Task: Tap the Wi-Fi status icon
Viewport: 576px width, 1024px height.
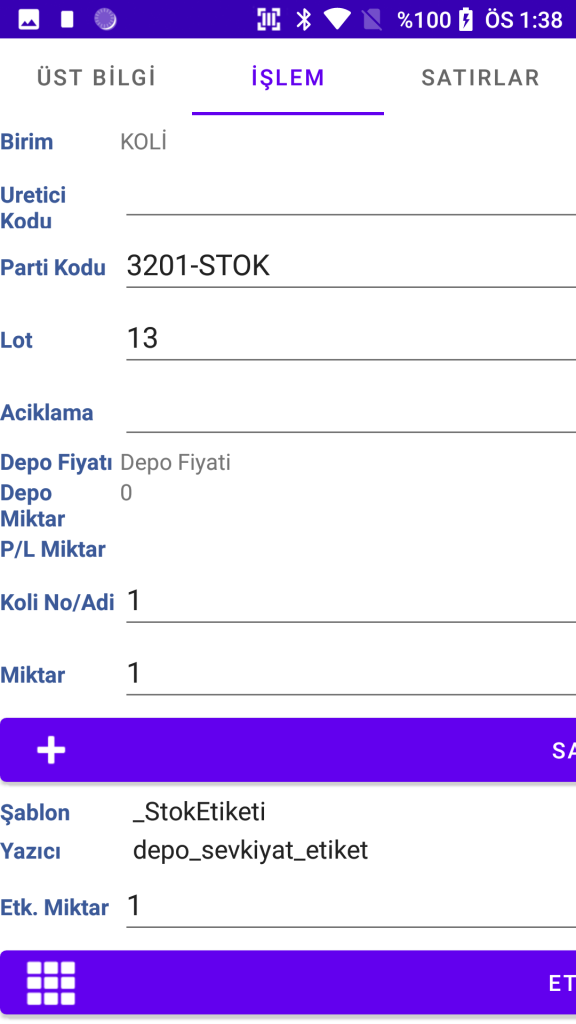Action: (x=337, y=20)
